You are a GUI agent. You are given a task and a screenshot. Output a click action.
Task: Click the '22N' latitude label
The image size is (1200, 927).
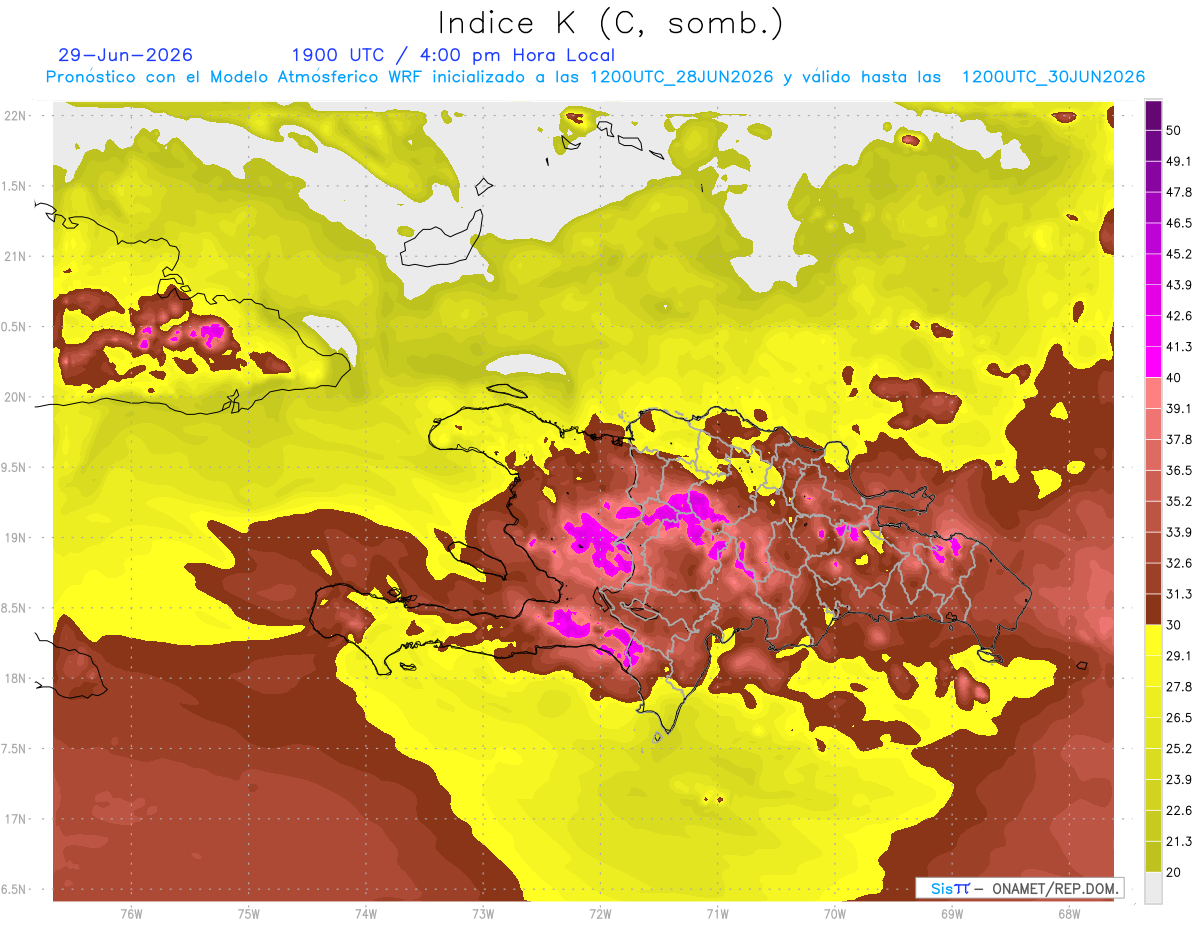pos(14,115)
